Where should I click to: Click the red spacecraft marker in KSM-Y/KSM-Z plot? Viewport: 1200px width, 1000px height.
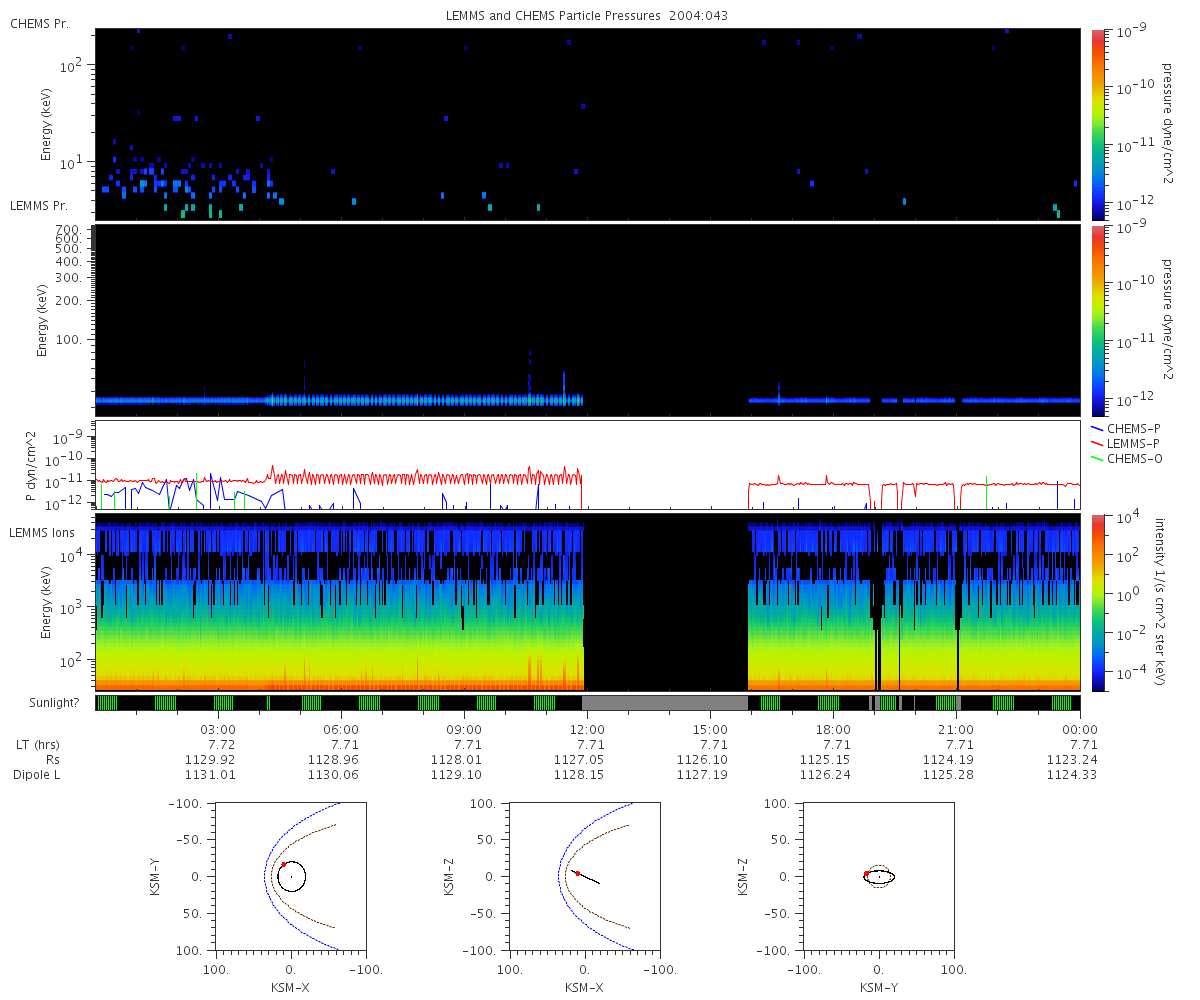pyautogui.click(x=866, y=873)
